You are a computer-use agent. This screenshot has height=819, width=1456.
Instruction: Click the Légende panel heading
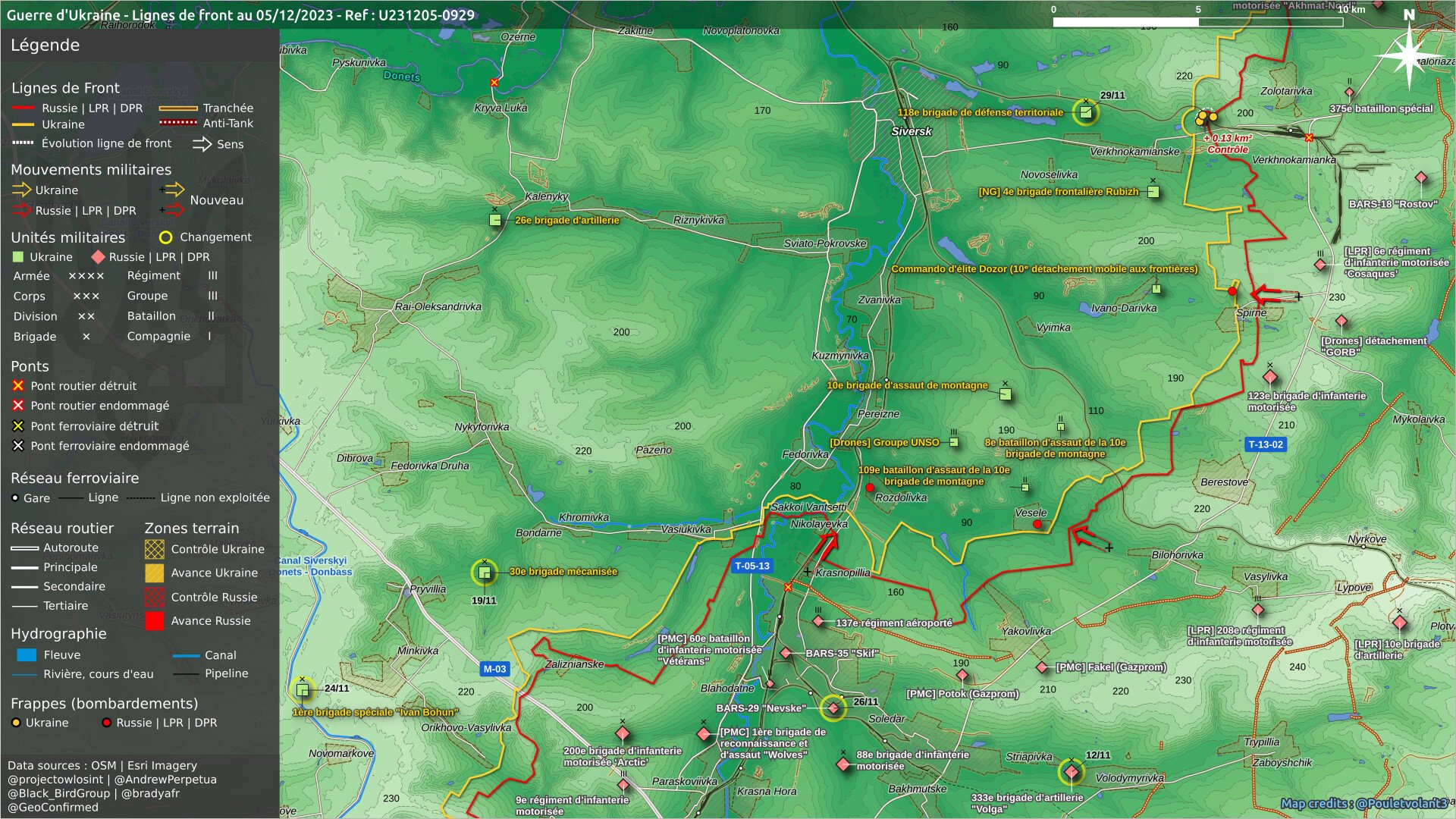[x=45, y=45]
